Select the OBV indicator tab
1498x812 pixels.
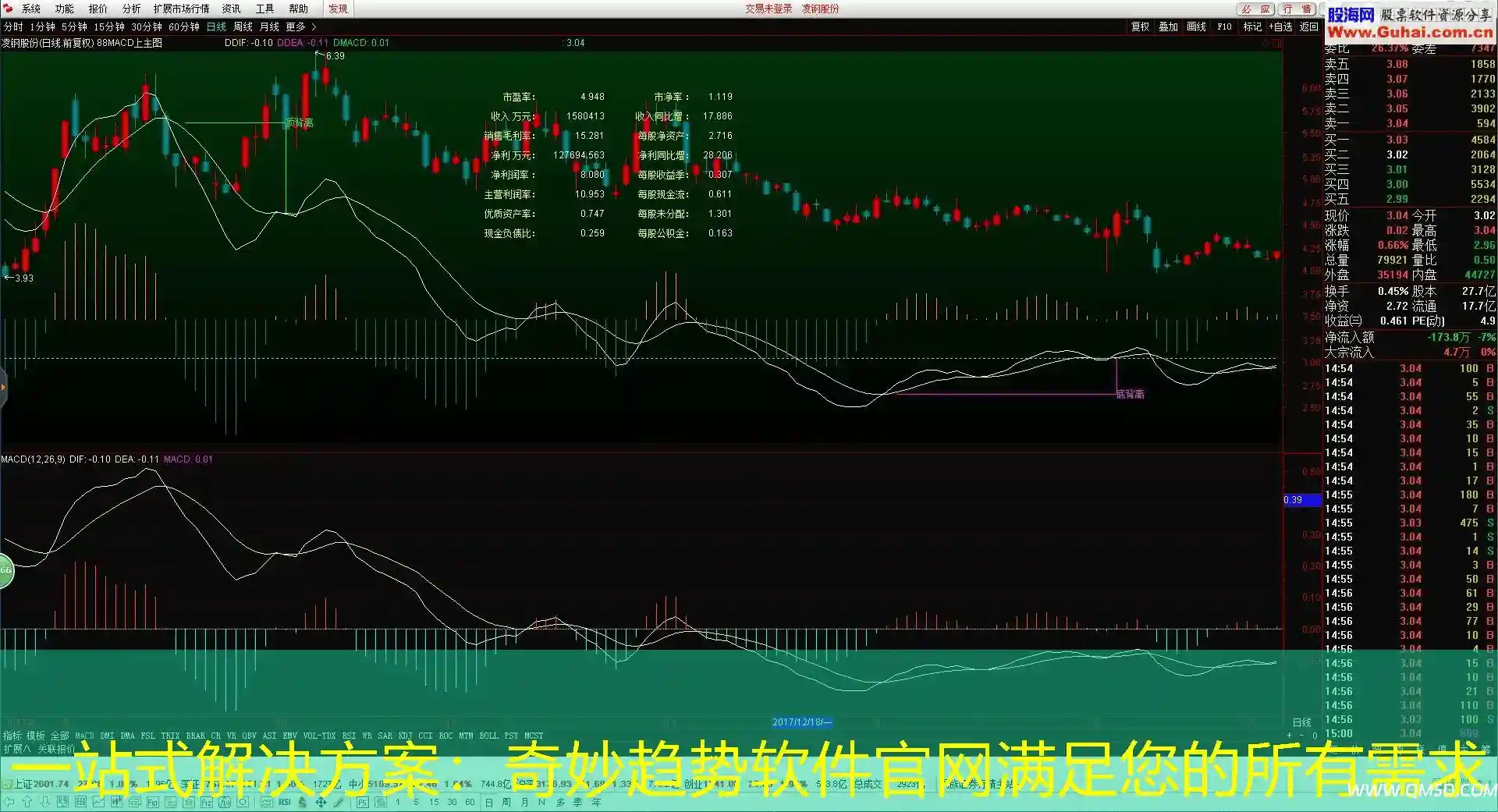tap(249, 736)
